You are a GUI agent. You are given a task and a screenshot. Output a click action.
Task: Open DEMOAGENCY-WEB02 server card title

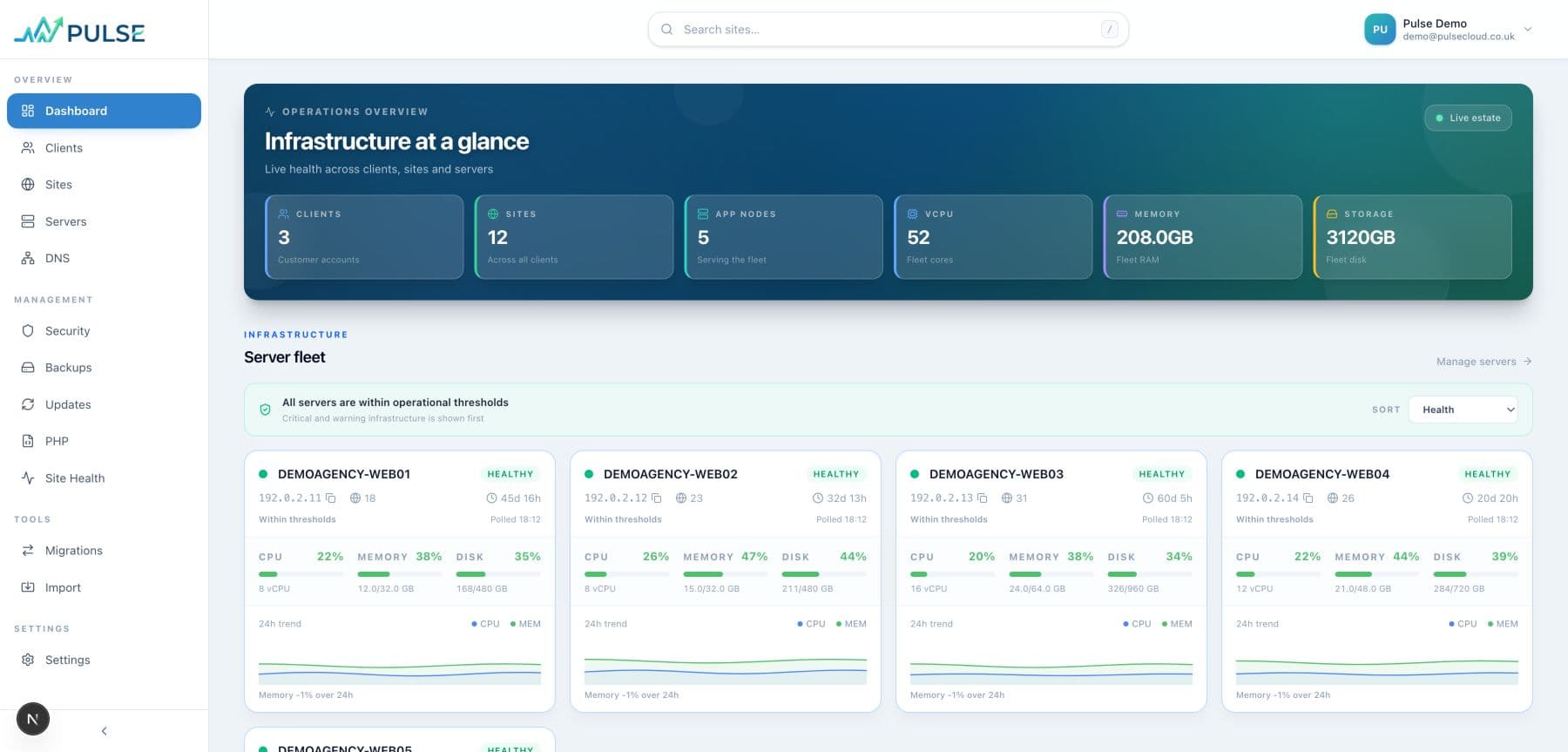point(670,474)
